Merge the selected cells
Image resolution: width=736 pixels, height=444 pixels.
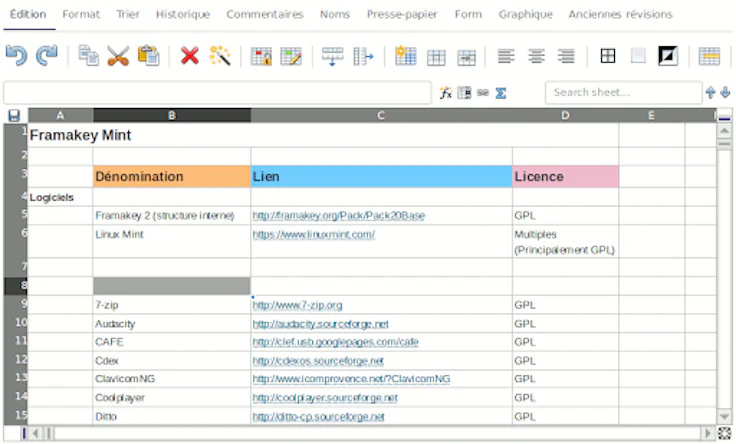pos(709,56)
